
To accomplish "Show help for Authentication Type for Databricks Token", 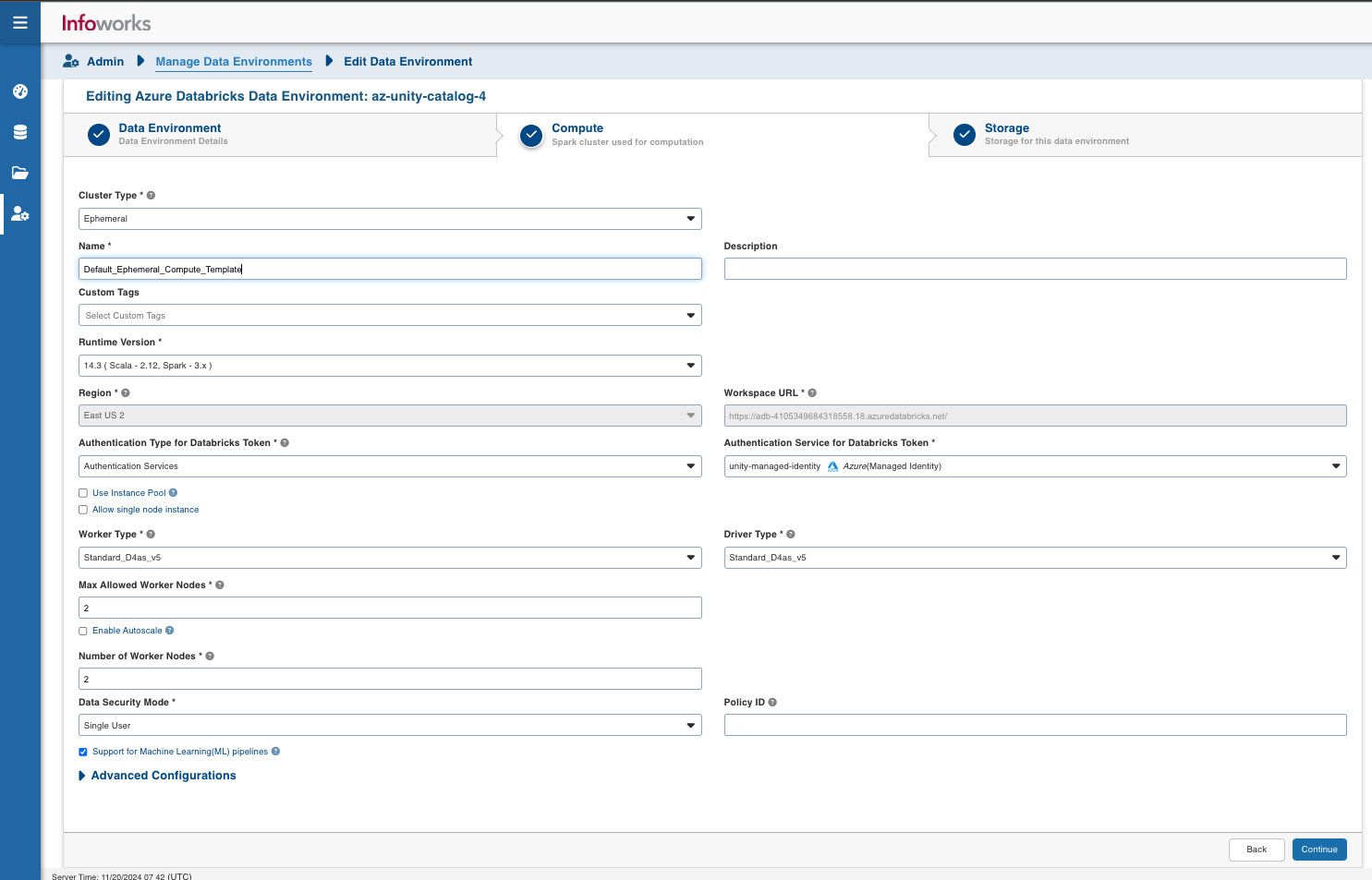I will click(285, 442).
